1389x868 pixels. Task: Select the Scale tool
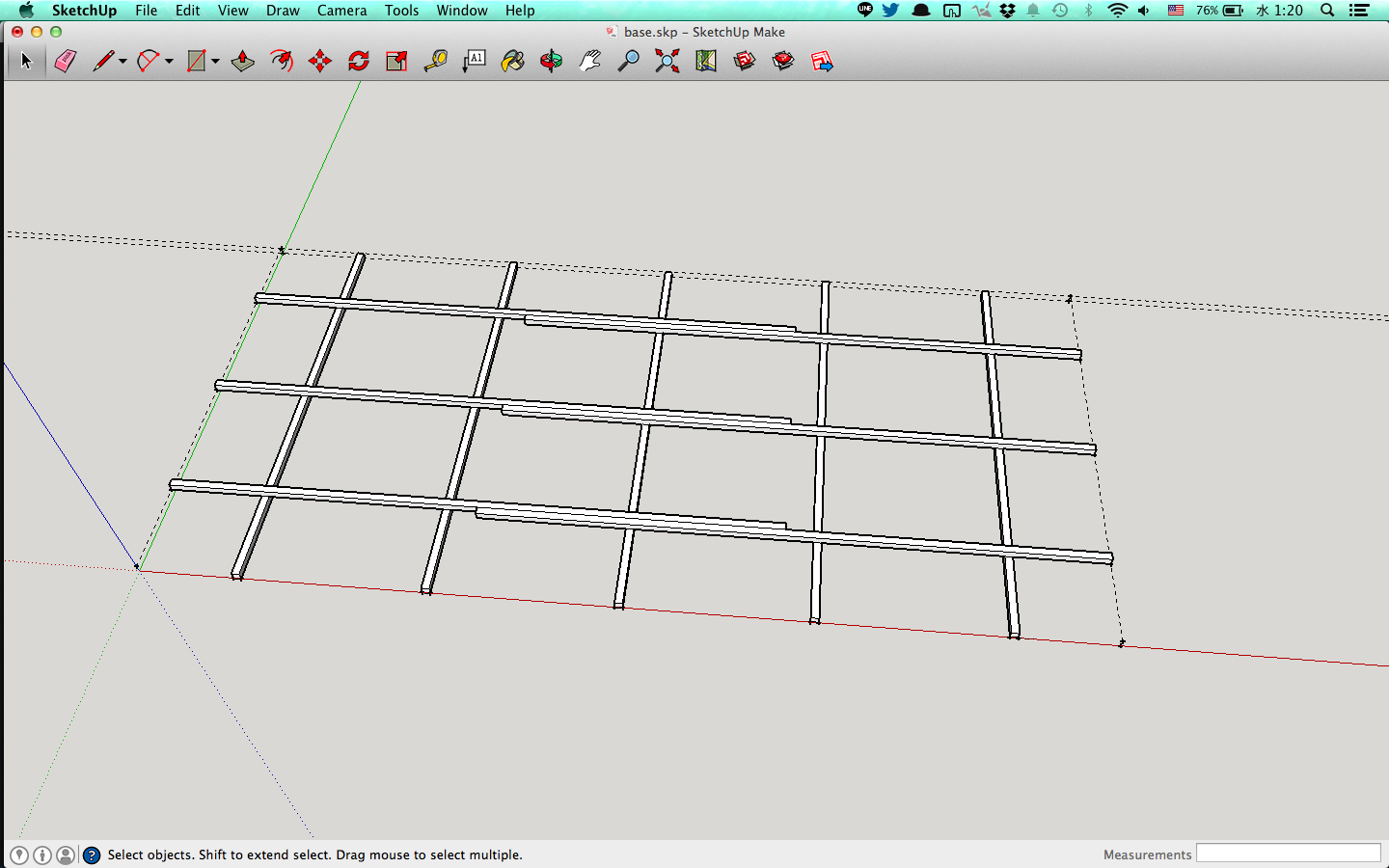click(x=396, y=62)
